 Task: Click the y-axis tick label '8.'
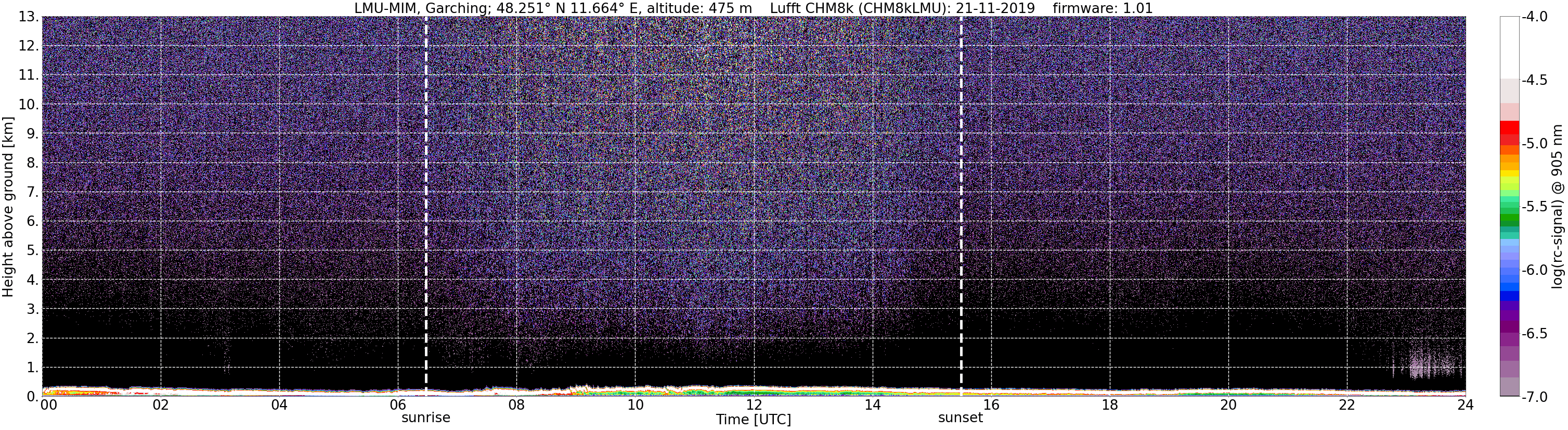click(x=33, y=163)
